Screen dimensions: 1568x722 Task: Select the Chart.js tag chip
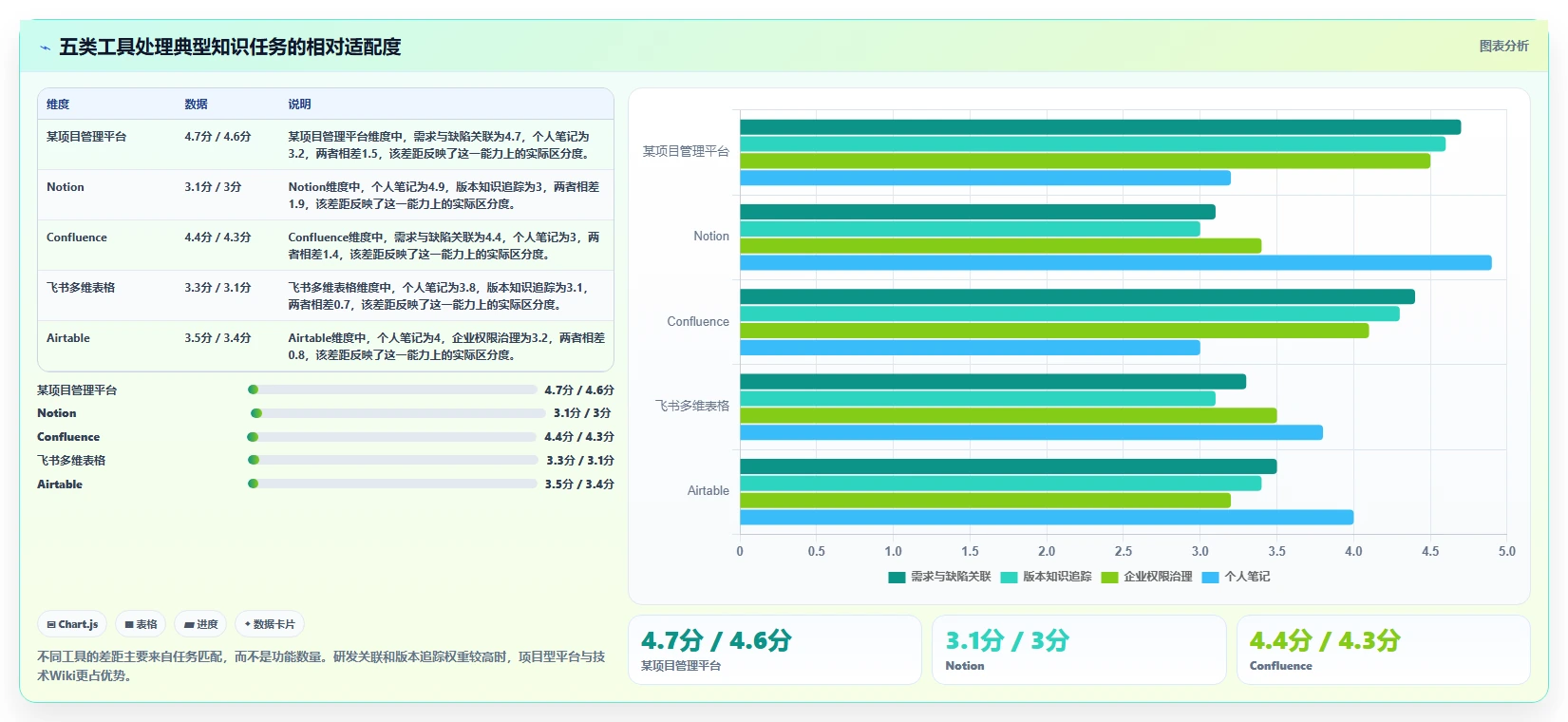[x=72, y=624]
